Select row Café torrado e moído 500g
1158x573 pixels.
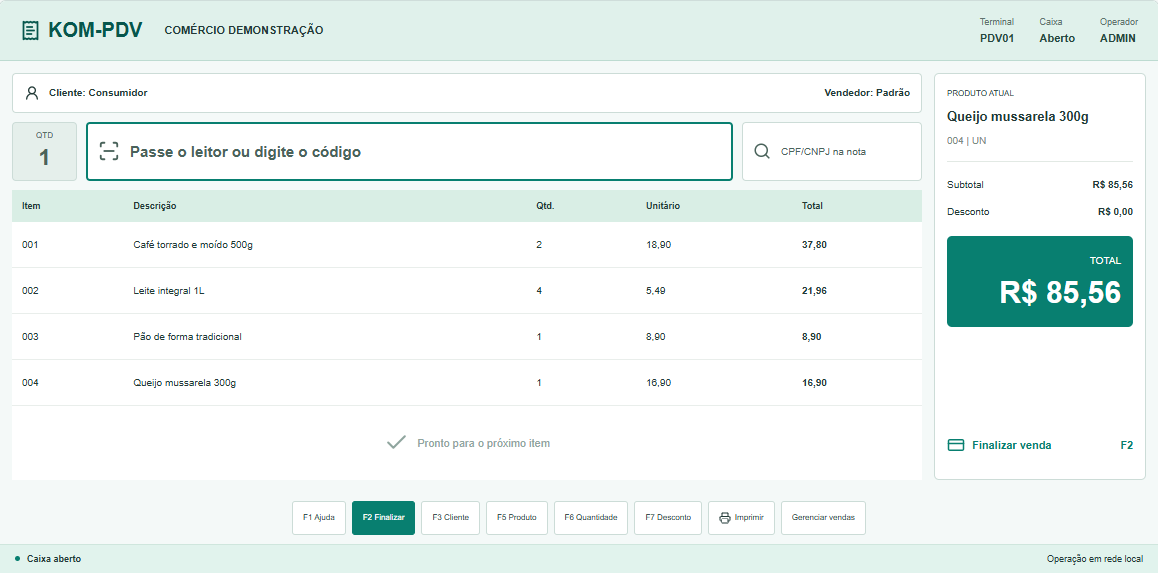pos(467,244)
